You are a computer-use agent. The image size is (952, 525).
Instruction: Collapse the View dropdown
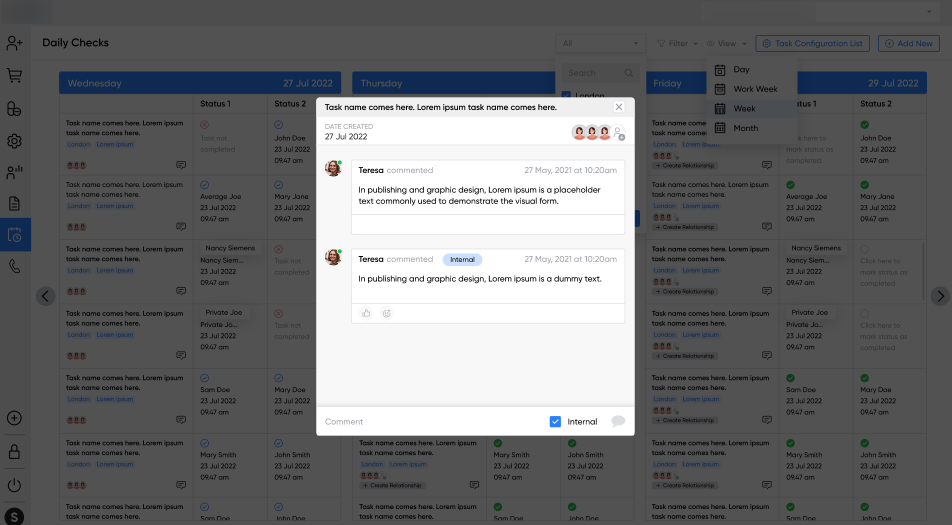coord(726,43)
